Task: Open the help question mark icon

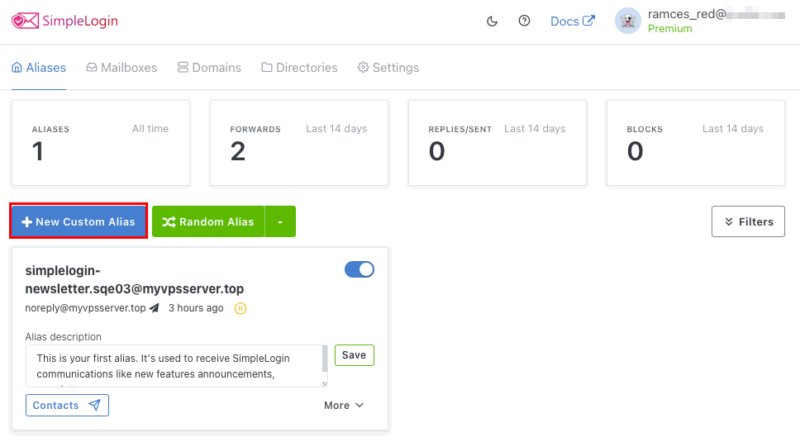Action: tap(524, 21)
